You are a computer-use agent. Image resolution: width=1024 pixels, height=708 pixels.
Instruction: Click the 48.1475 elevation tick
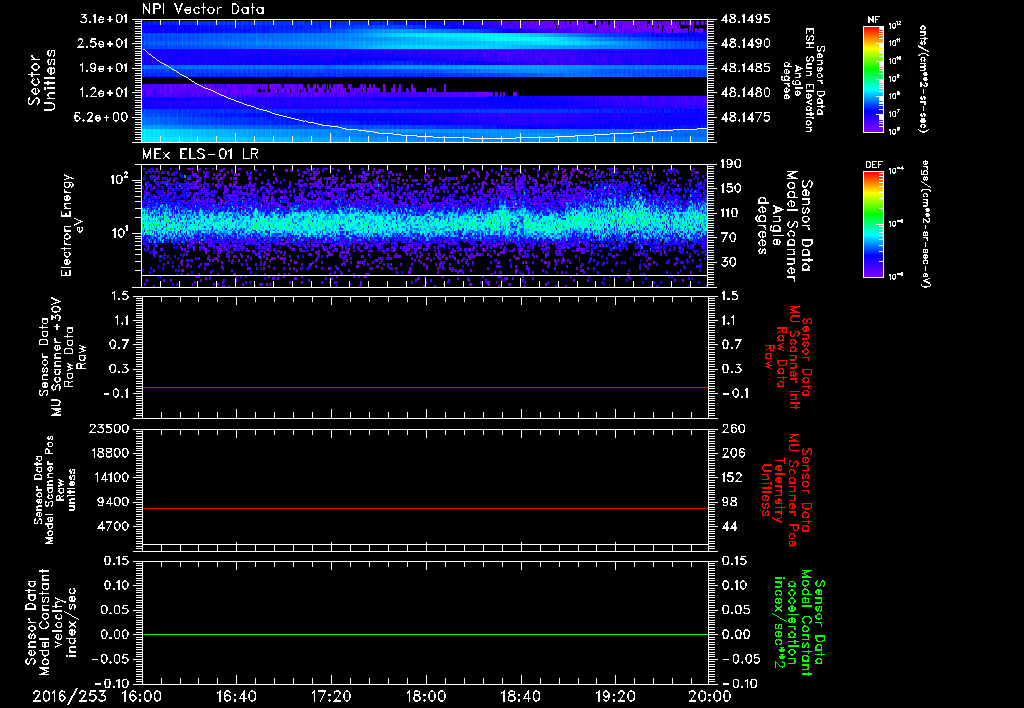point(745,117)
